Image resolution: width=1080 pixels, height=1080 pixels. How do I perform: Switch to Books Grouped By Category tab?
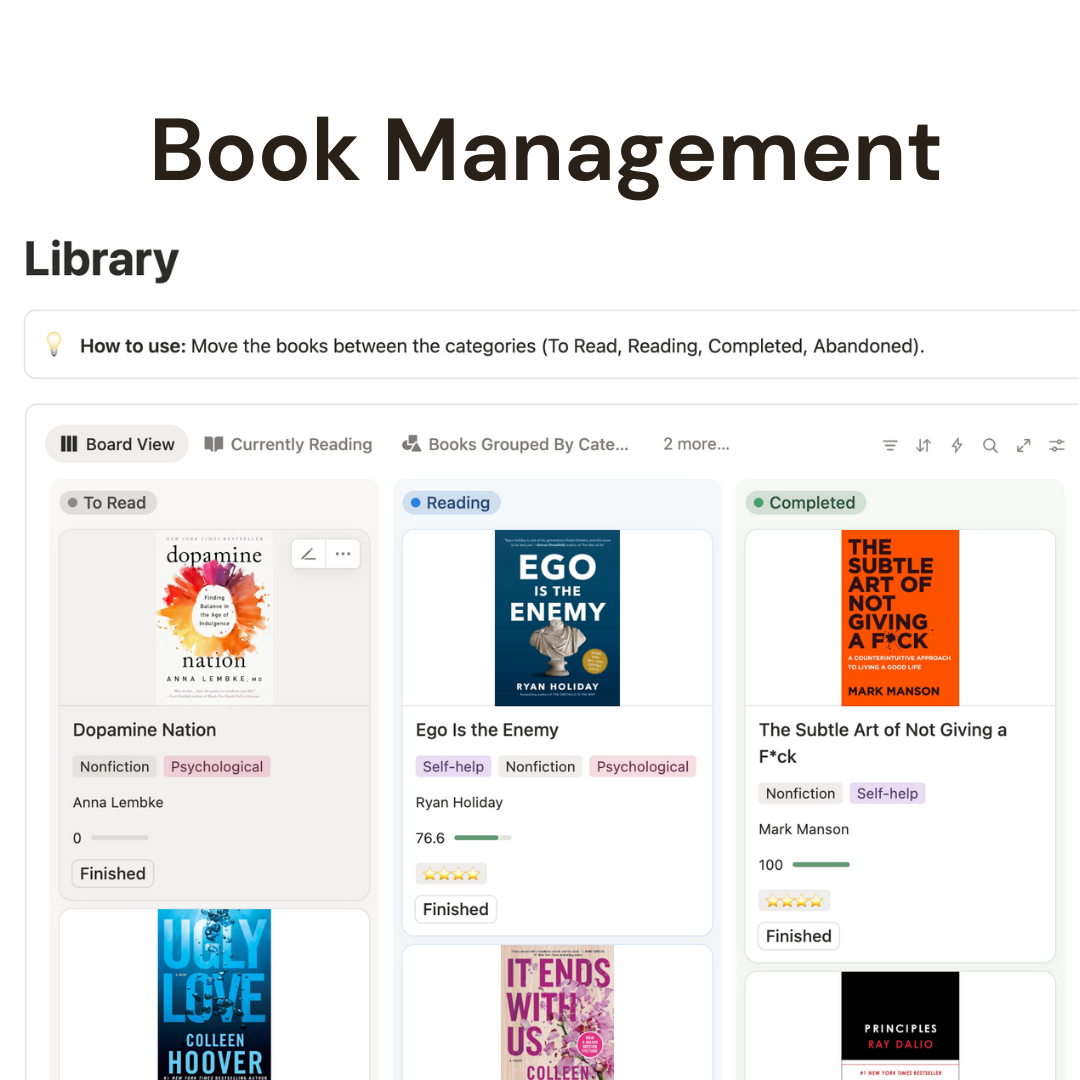(515, 444)
